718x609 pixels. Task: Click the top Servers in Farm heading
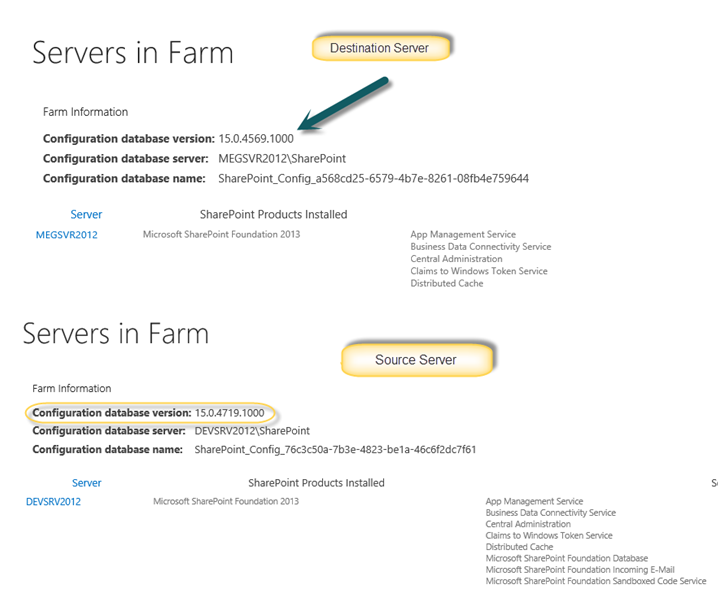(132, 53)
